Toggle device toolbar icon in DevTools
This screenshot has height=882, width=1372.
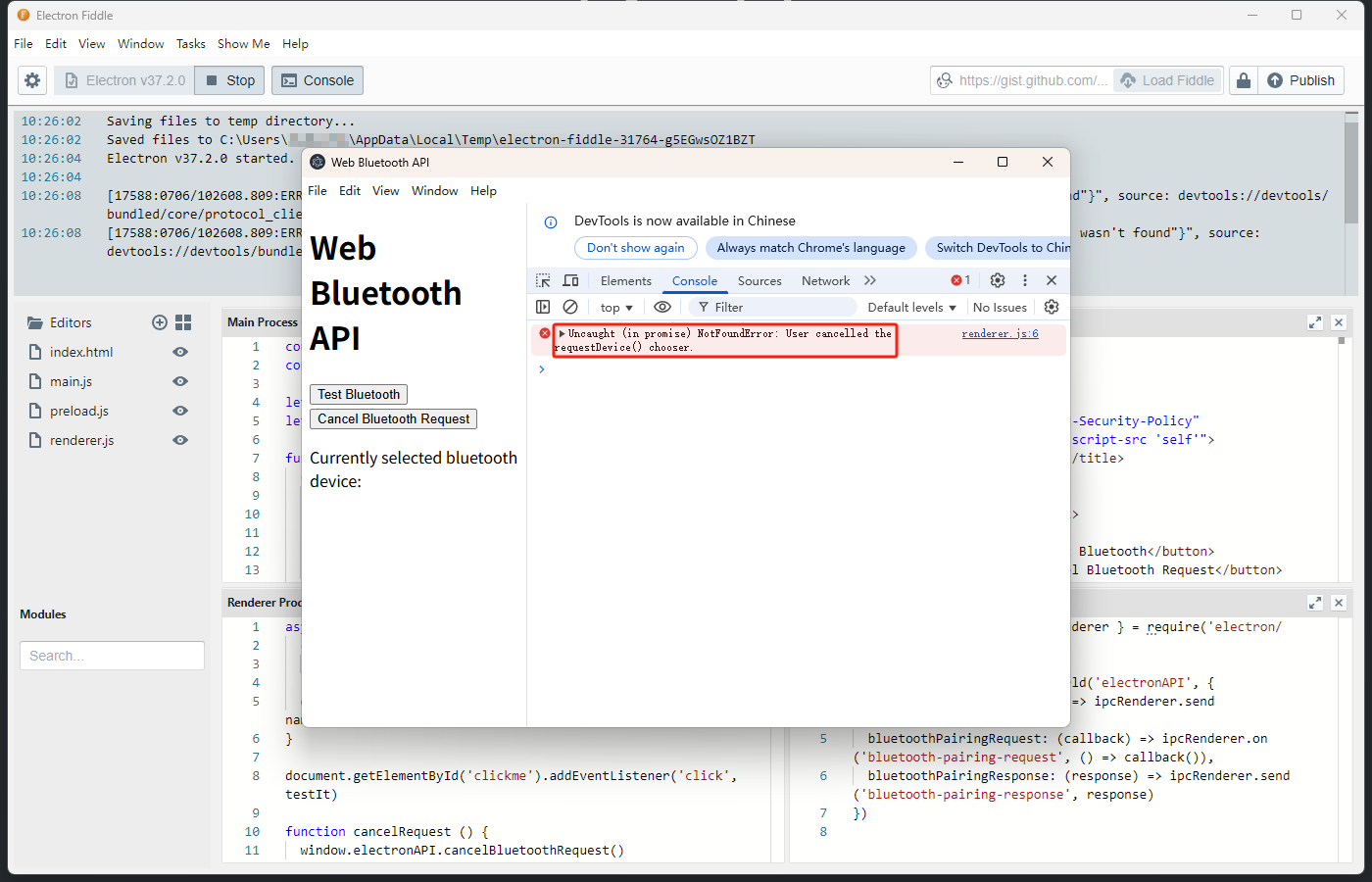pyautogui.click(x=570, y=280)
